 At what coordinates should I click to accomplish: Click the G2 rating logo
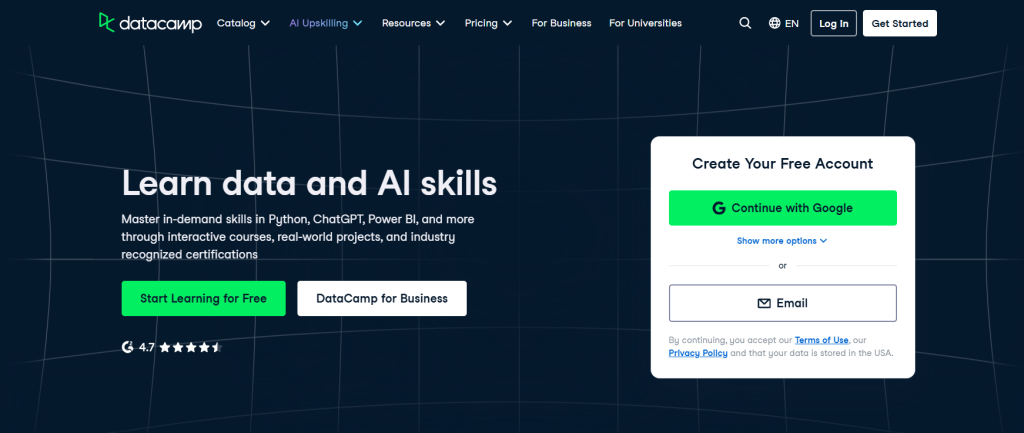pyautogui.click(x=128, y=347)
